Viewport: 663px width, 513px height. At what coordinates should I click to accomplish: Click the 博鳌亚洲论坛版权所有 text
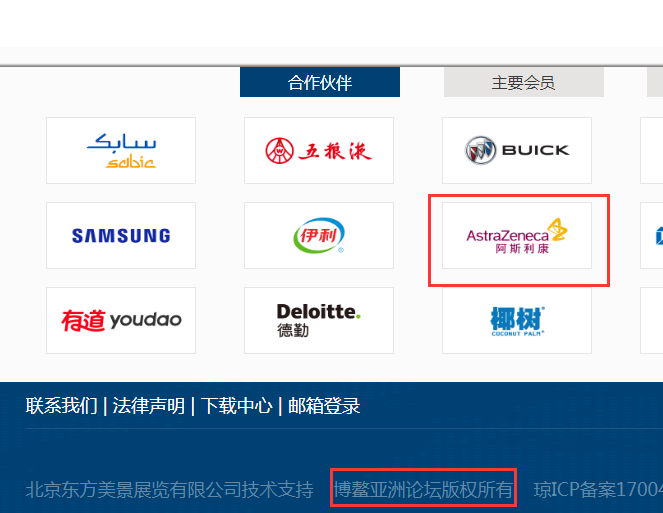(423, 490)
